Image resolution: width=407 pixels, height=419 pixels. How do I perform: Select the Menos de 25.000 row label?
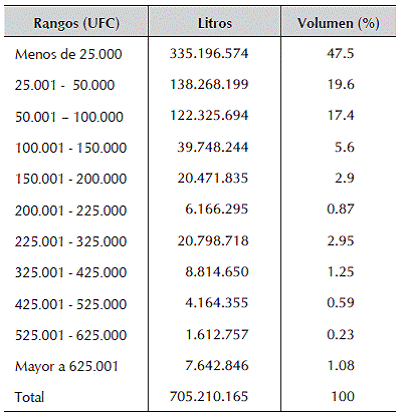pos(68,54)
